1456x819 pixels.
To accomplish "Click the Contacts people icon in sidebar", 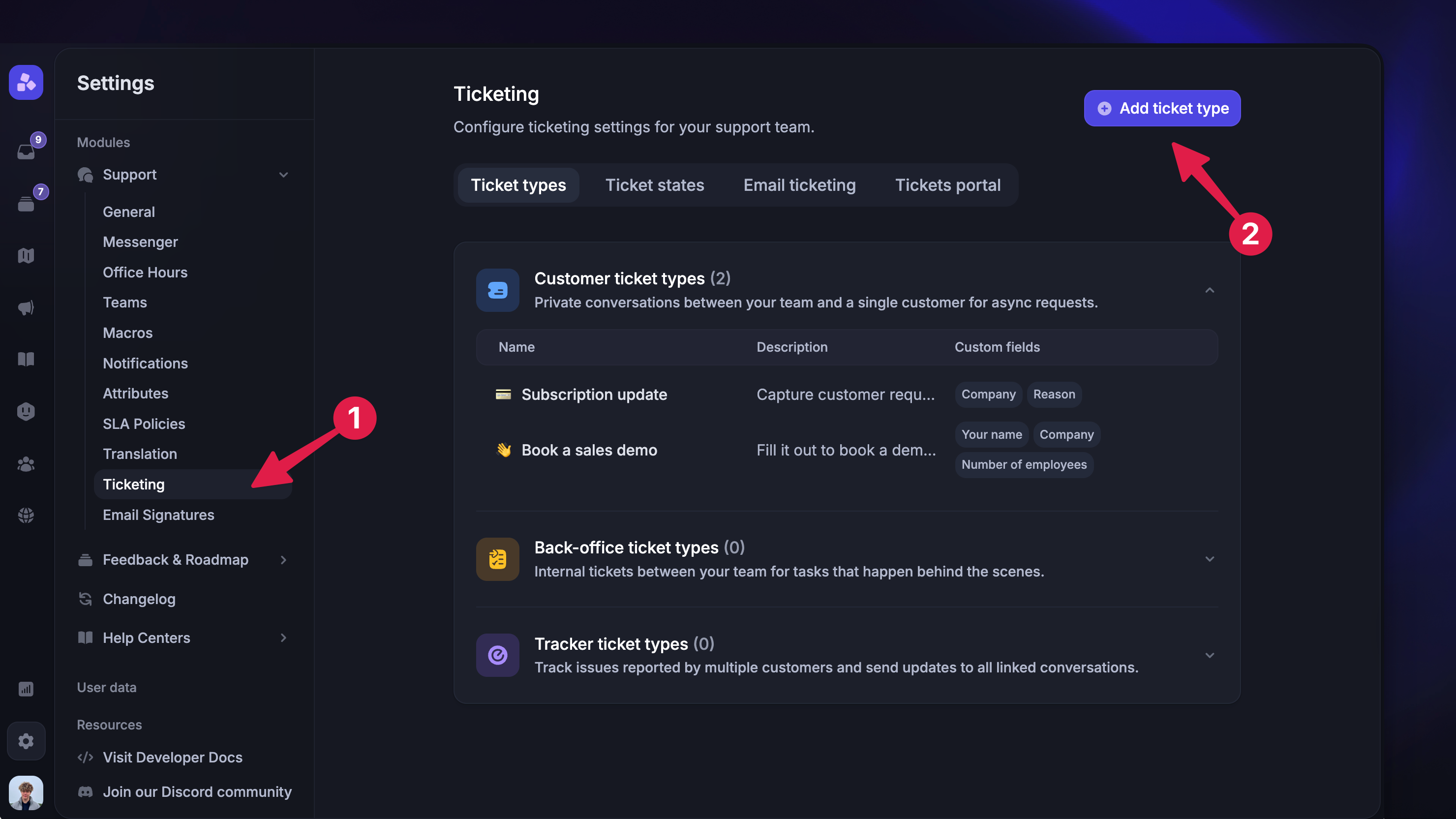I will [26, 463].
